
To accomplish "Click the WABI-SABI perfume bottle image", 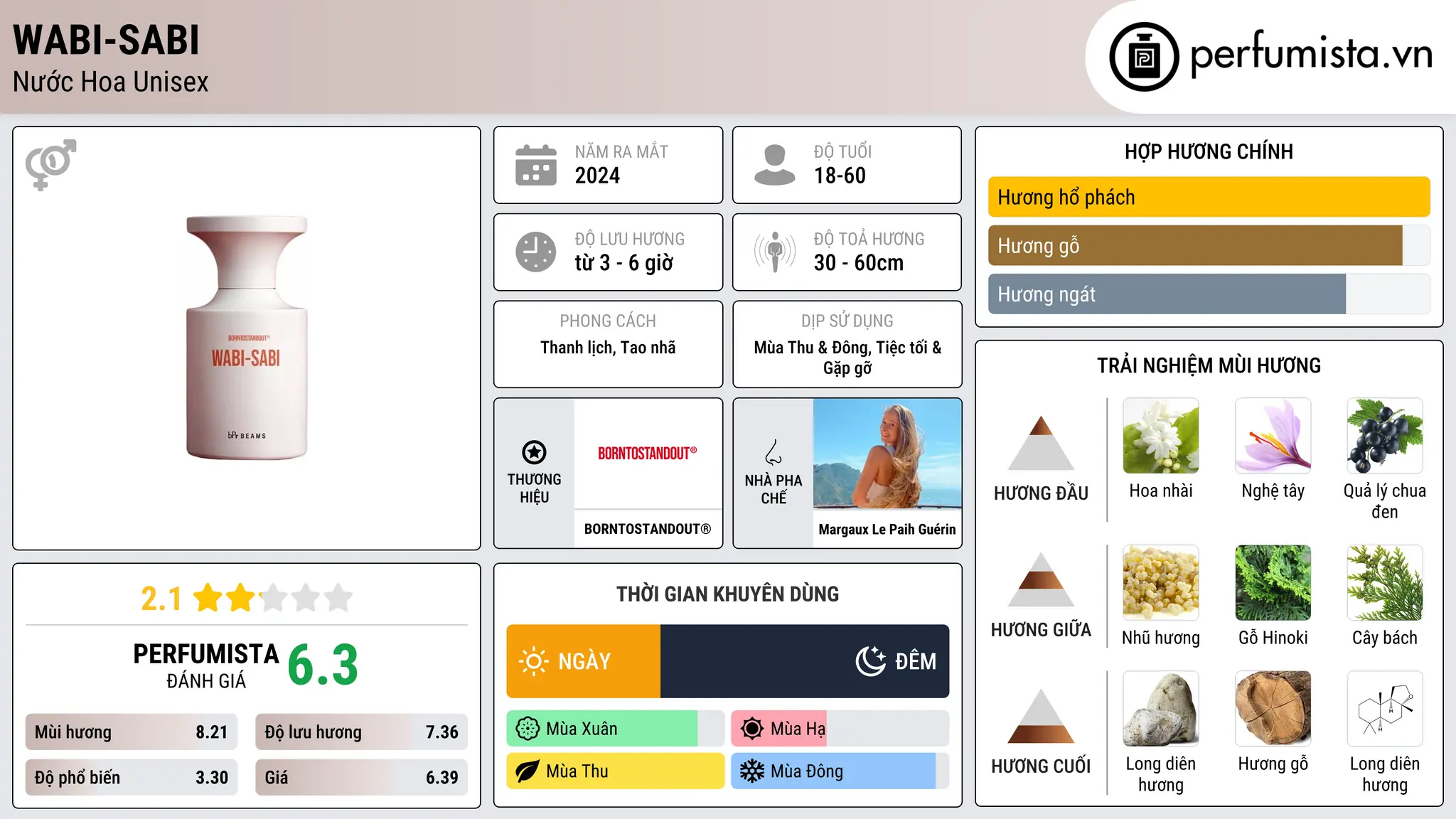I will (247, 338).
